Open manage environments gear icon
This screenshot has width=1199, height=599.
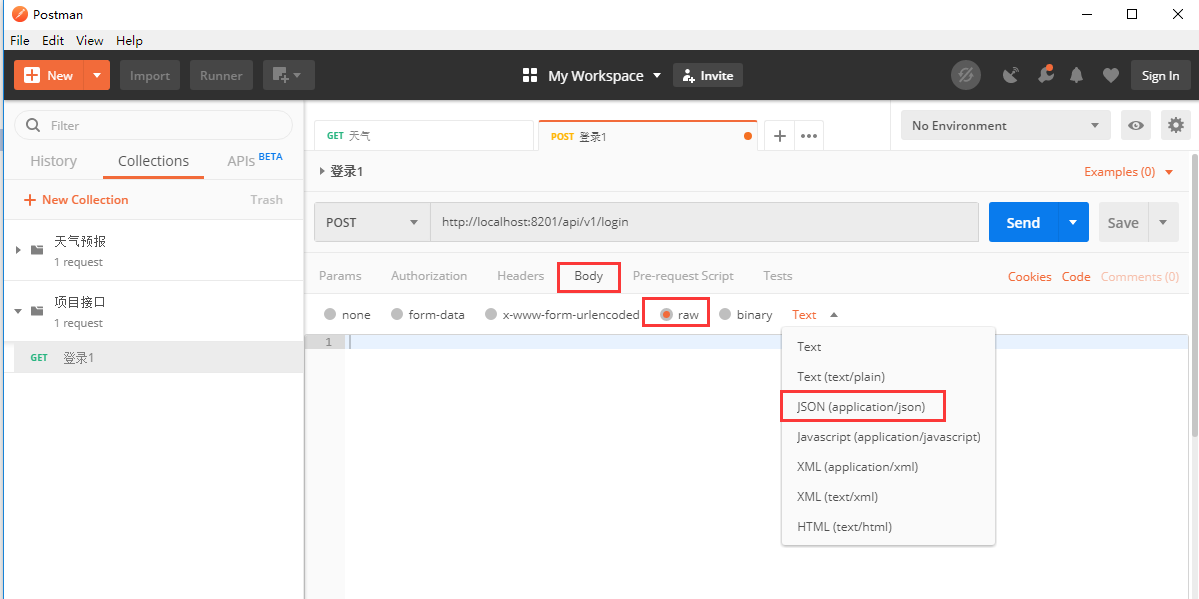[1175, 125]
